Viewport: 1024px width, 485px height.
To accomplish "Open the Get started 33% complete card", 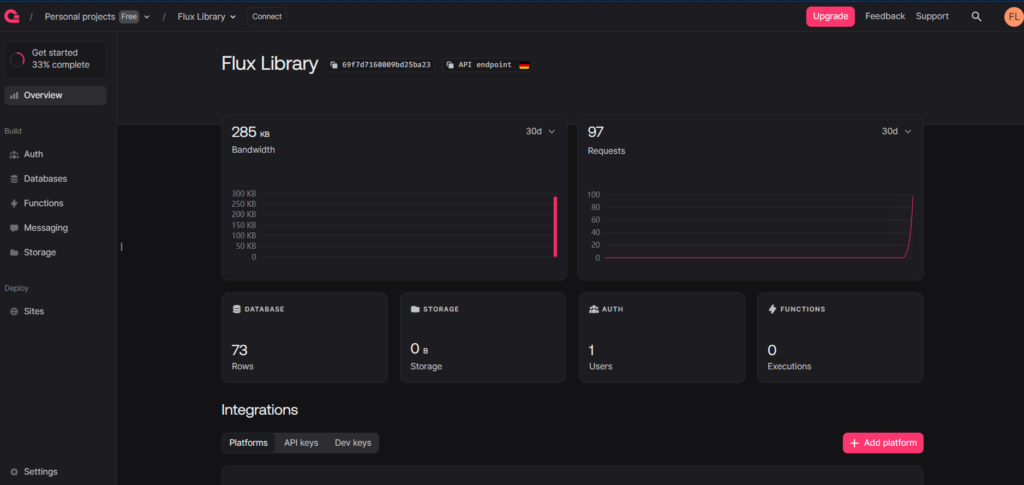I will (56, 59).
